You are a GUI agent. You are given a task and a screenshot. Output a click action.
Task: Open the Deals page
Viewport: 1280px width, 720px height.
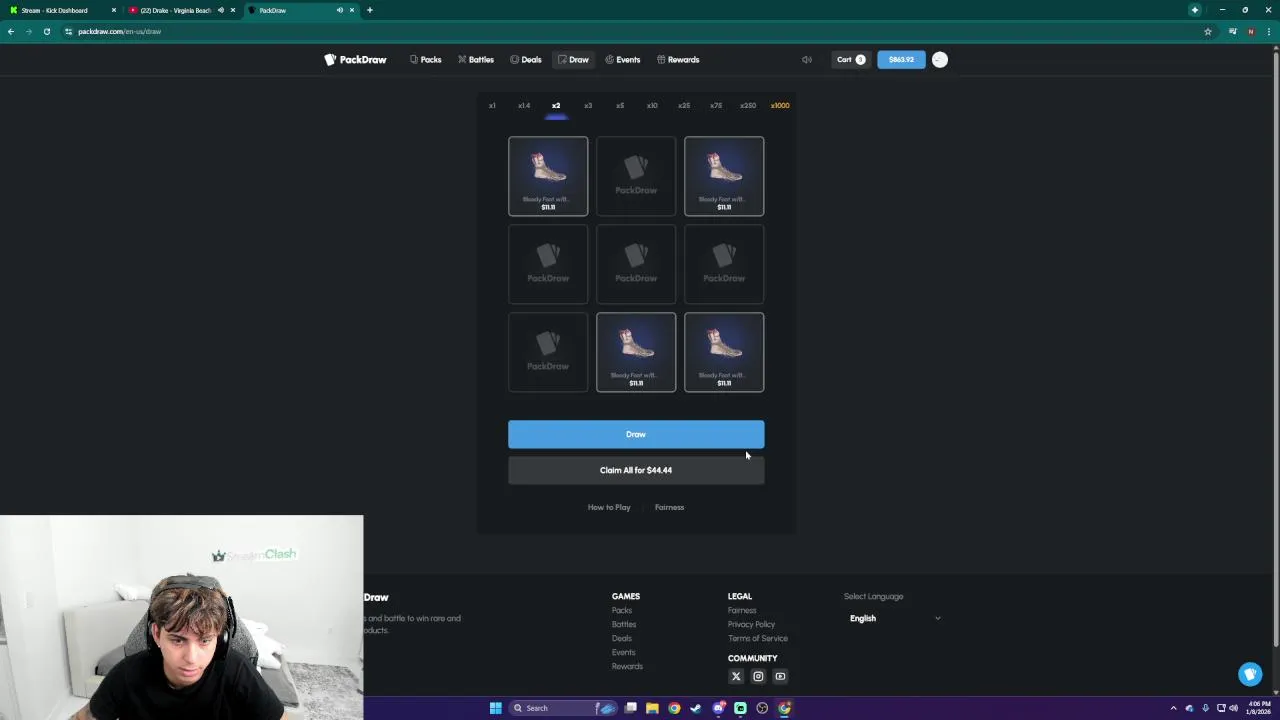(x=526, y=60)
